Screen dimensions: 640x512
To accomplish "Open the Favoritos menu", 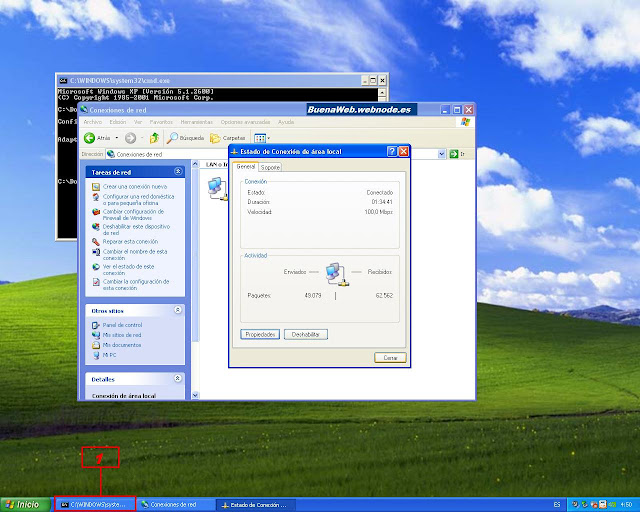I will pyautogui.click(x=161, y=122).
